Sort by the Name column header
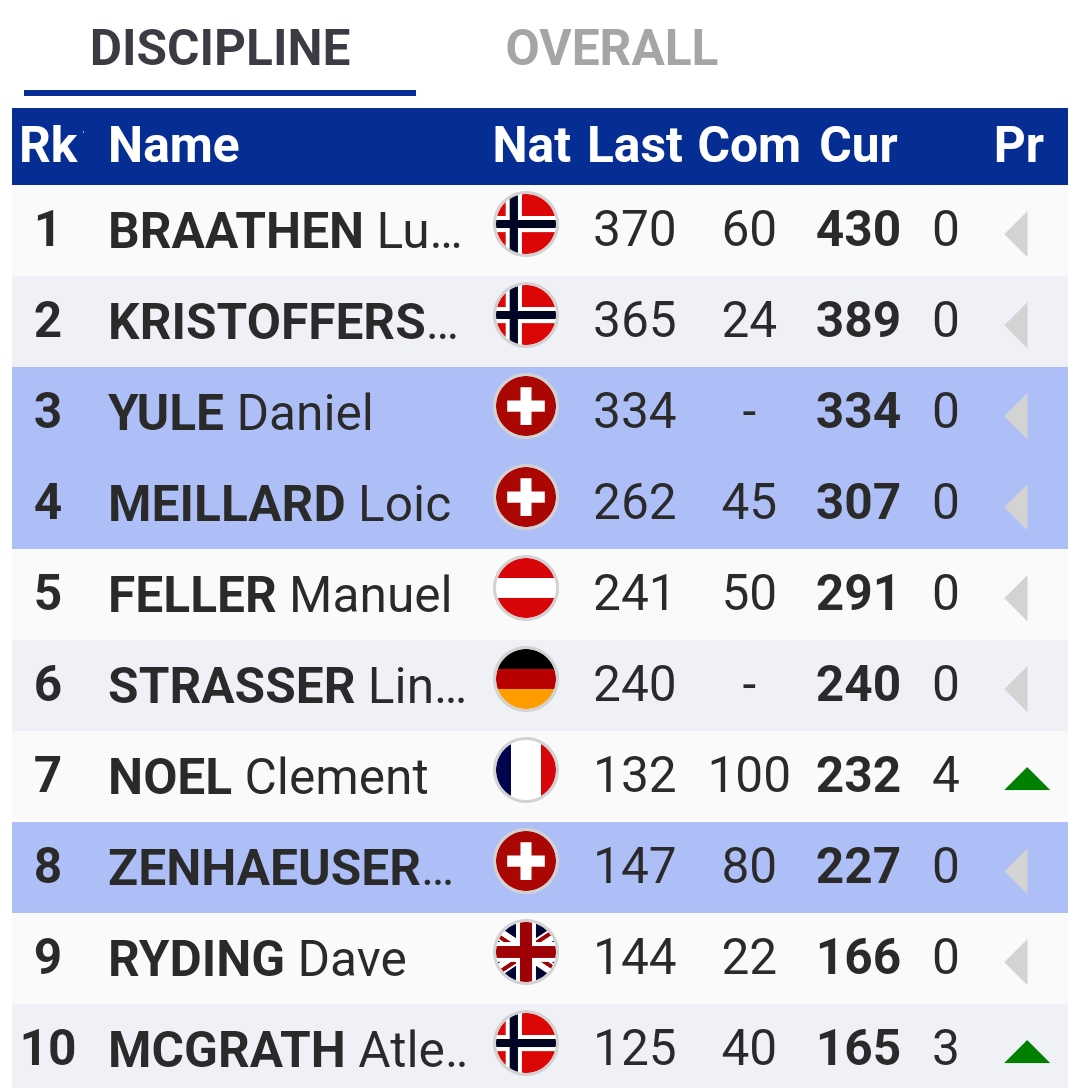1080x1088 pixels. pyautogui.click(x=174, y=145)
